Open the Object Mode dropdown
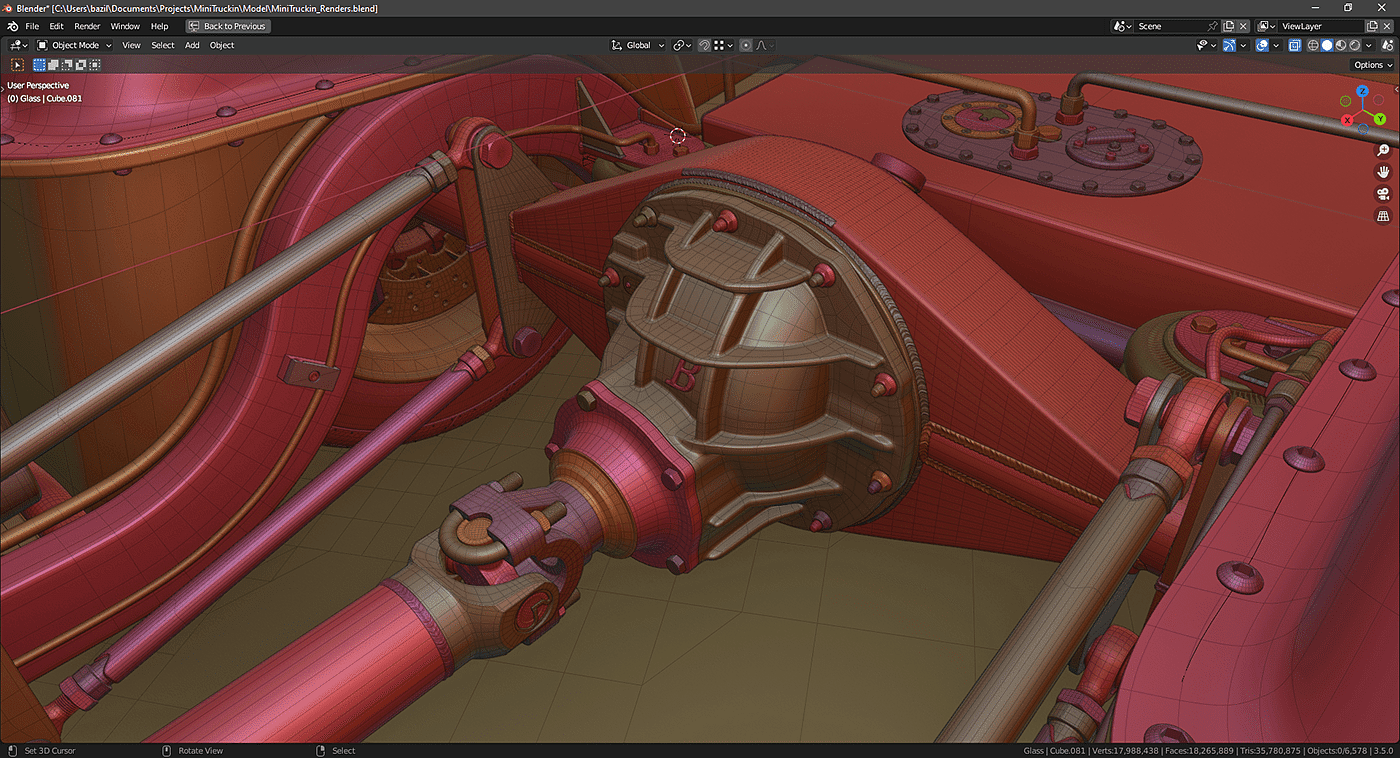 point(75,45)
